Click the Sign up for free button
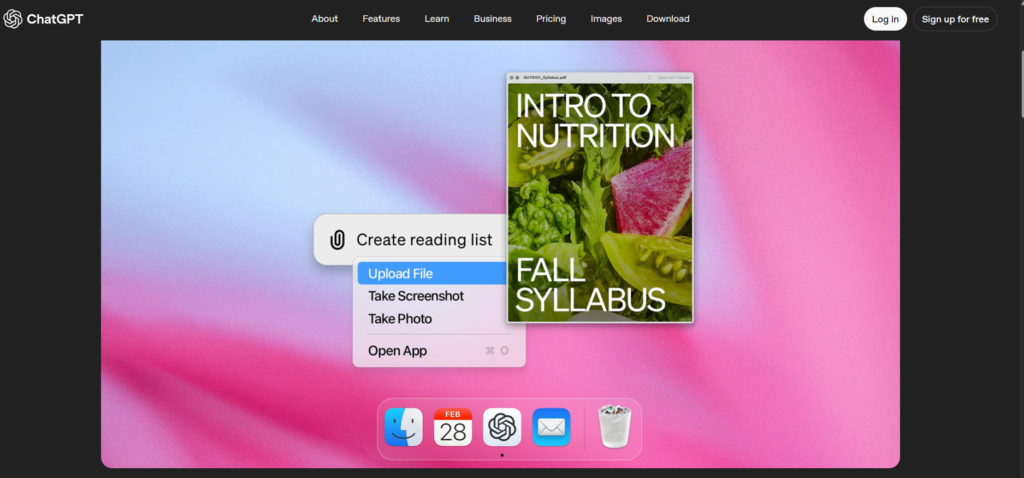1024x478 pixels. [x=955, y=19]
